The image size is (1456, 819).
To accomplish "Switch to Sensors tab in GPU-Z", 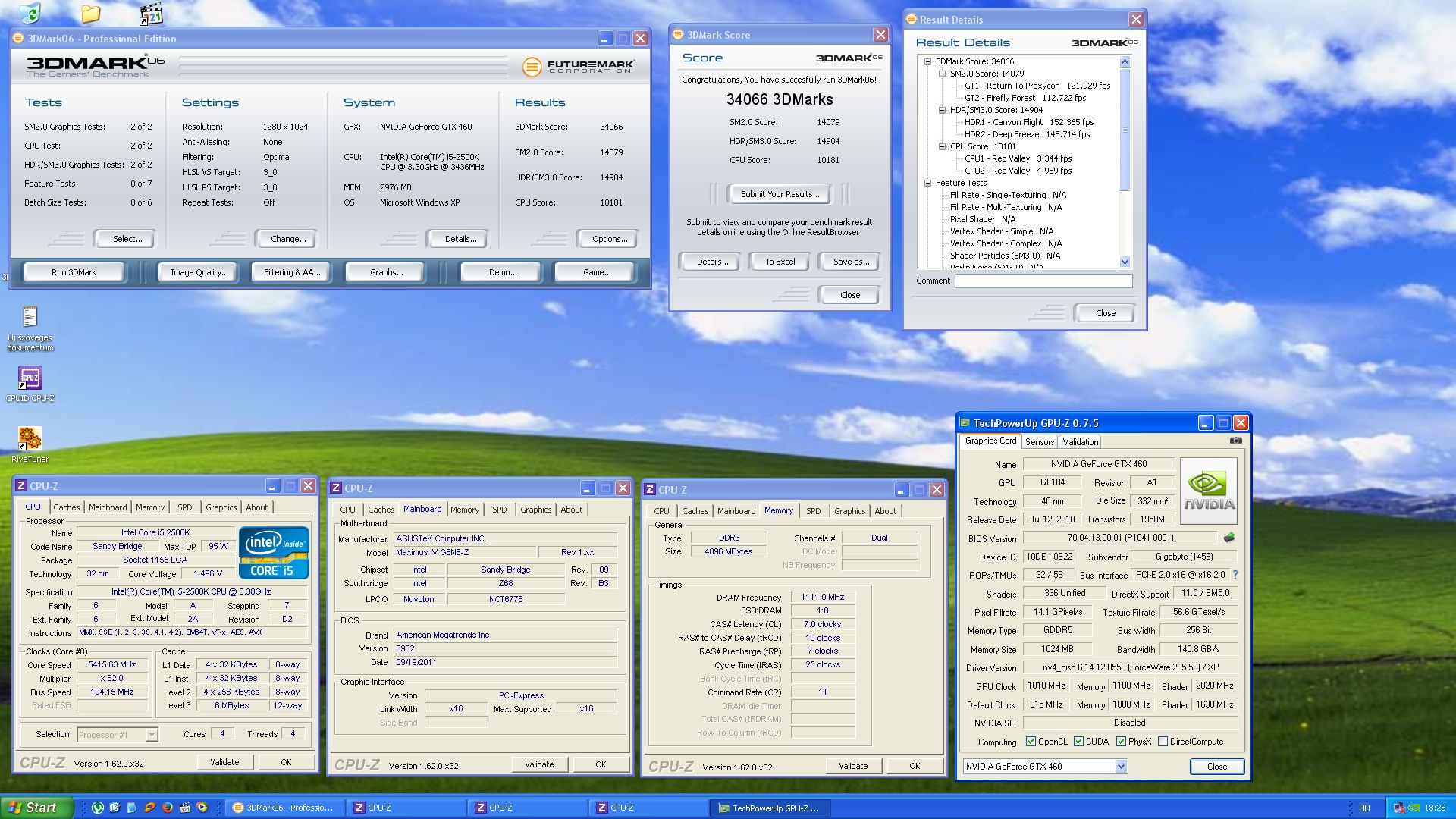I will click(1039, 441).
